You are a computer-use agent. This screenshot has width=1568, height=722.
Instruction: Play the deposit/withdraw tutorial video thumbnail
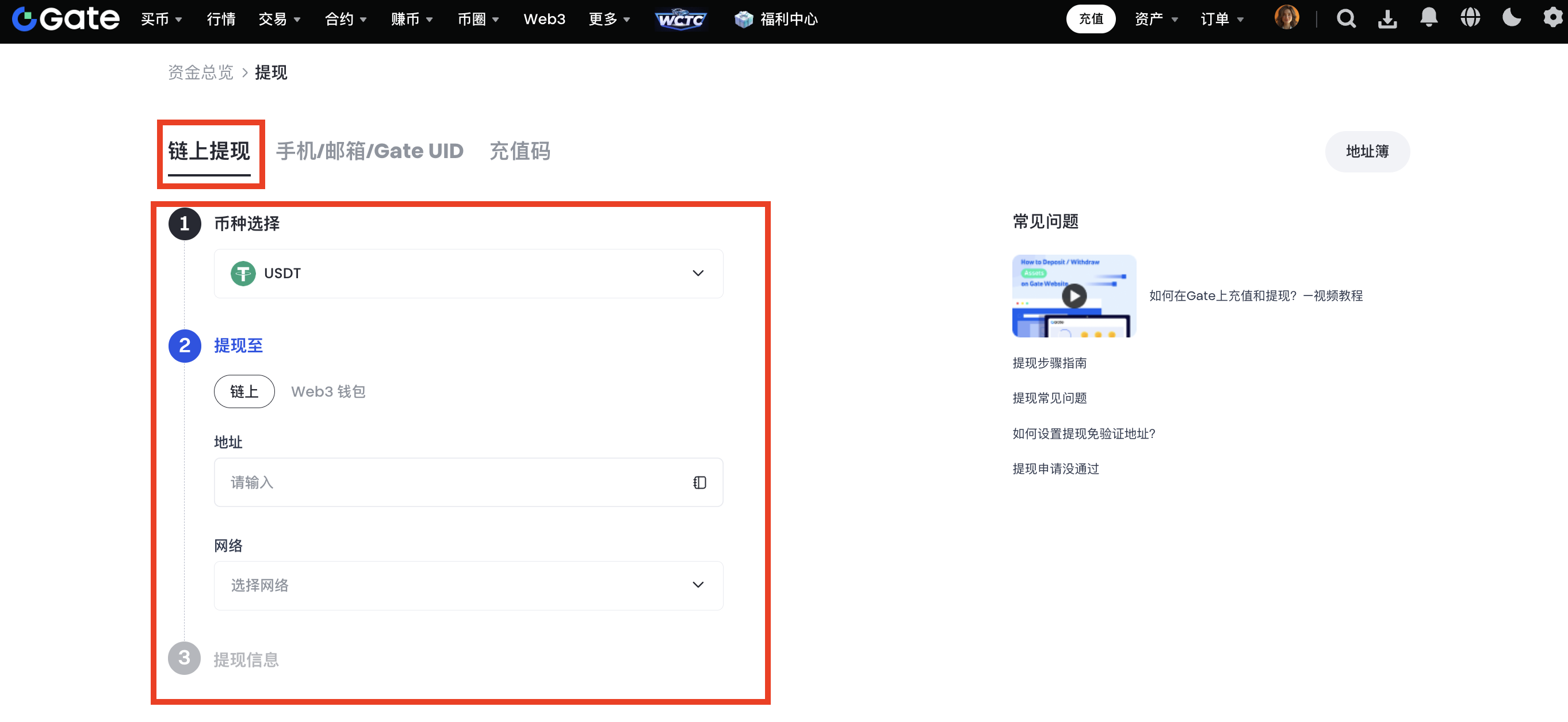click(1074, 296)
